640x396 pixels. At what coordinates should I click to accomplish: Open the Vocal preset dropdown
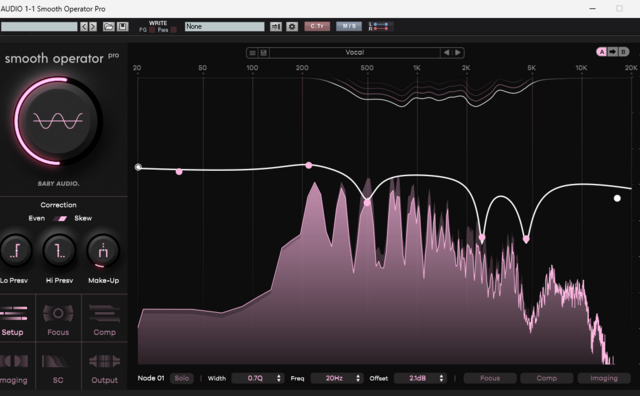pyautogui.click(x=354, y=53)
